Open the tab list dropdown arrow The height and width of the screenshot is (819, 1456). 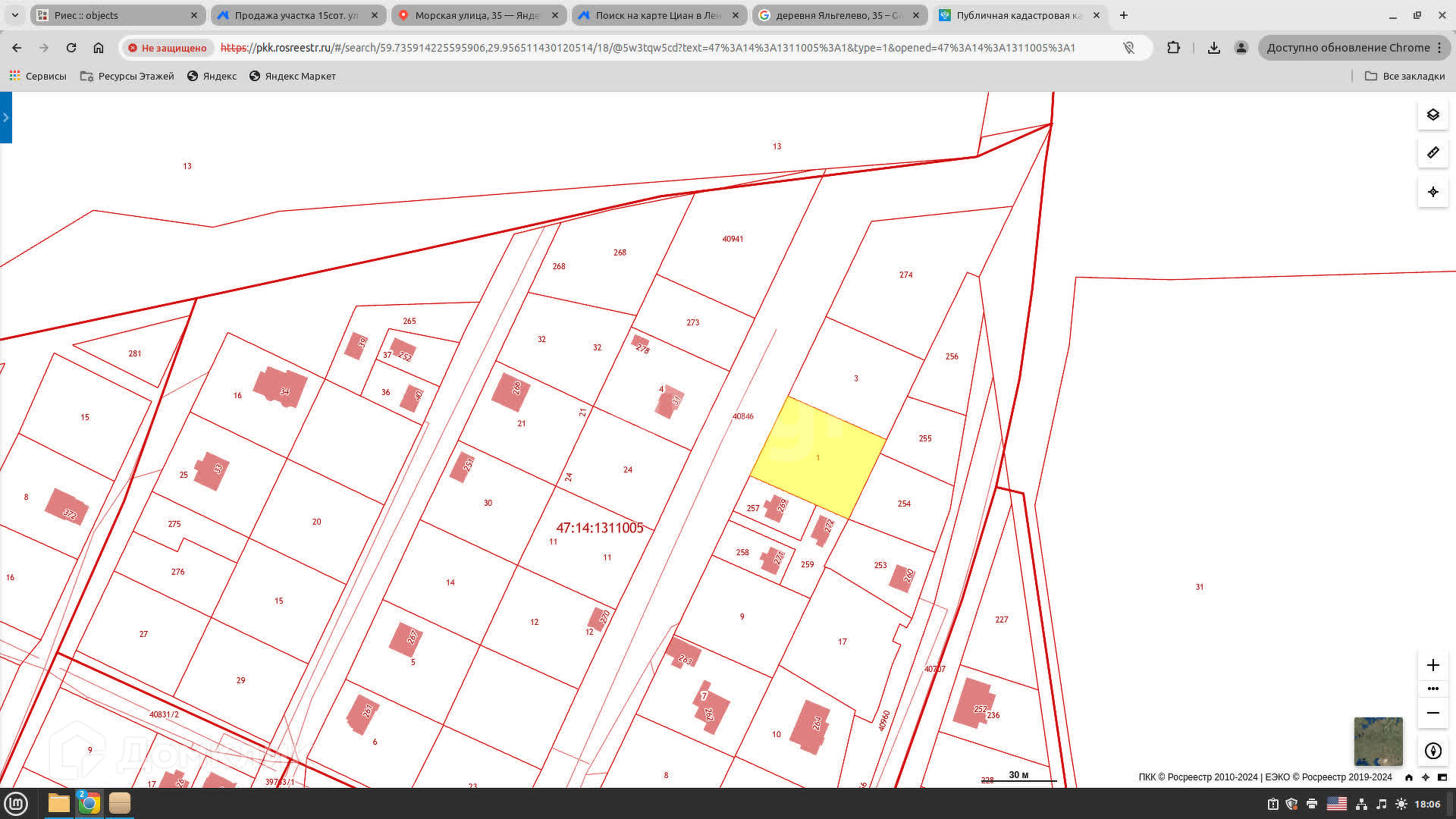14,15
